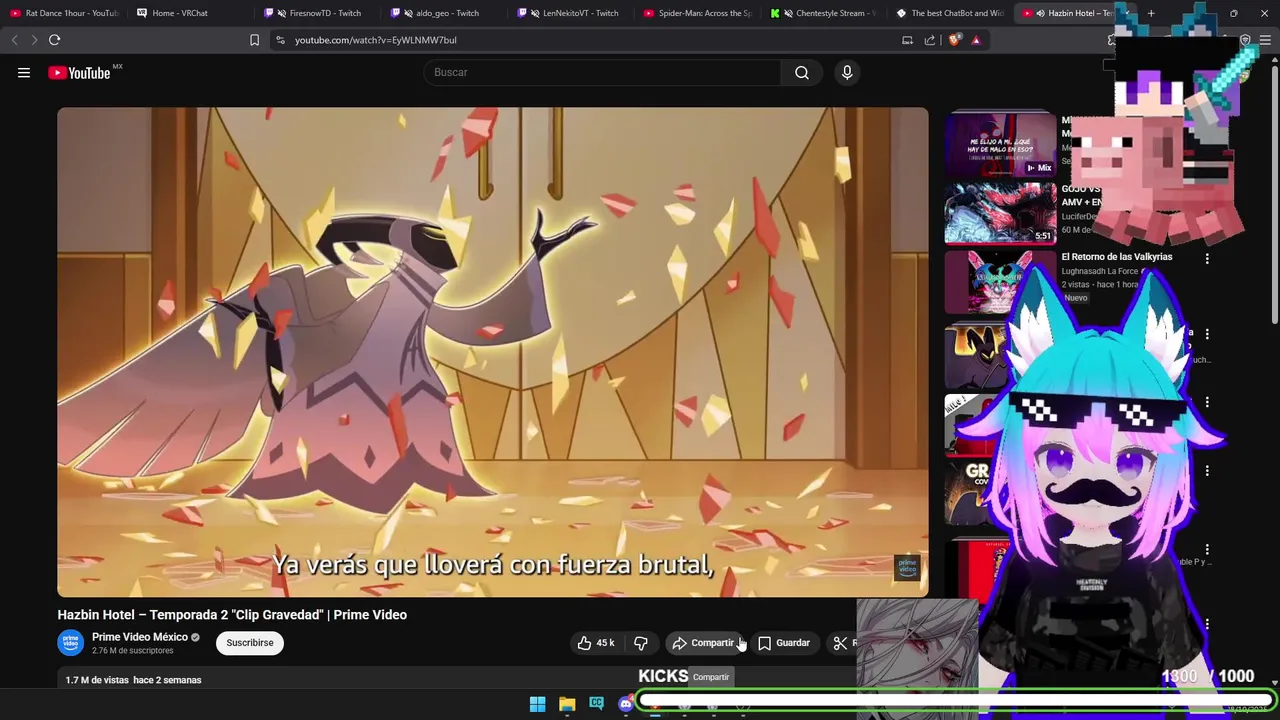Viewport: 1280px width, 720px height.
Task: Open the Mix playlist thumbnail
Action: pyautogui.click(x=1000, y=145)
